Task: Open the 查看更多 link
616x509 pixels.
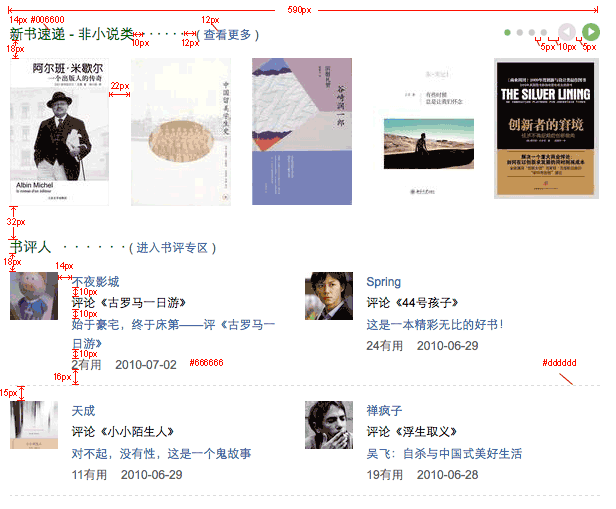Action: coord(227,35)
